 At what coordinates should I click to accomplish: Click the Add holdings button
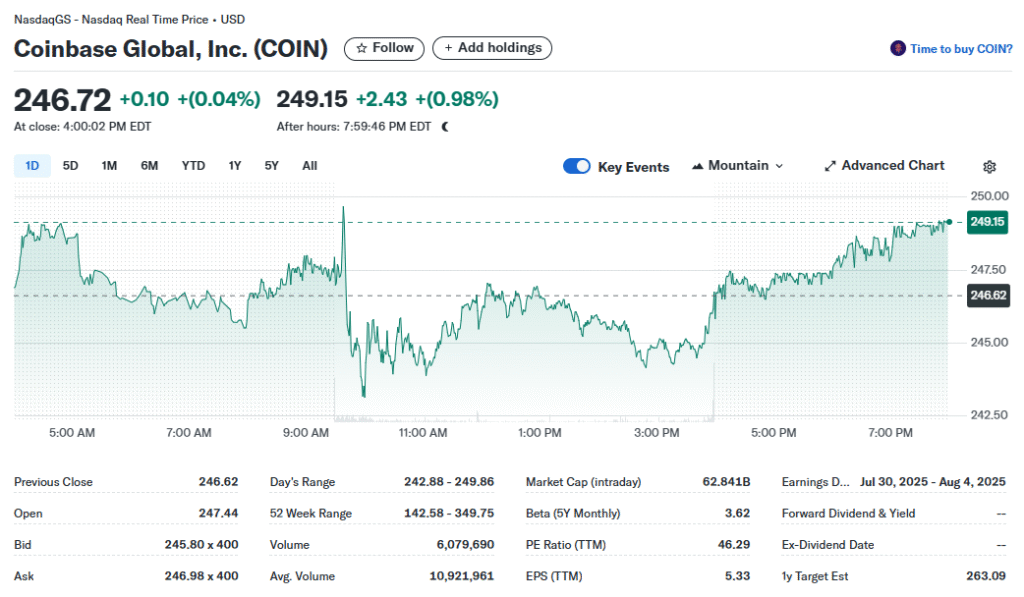coord(492,48)
